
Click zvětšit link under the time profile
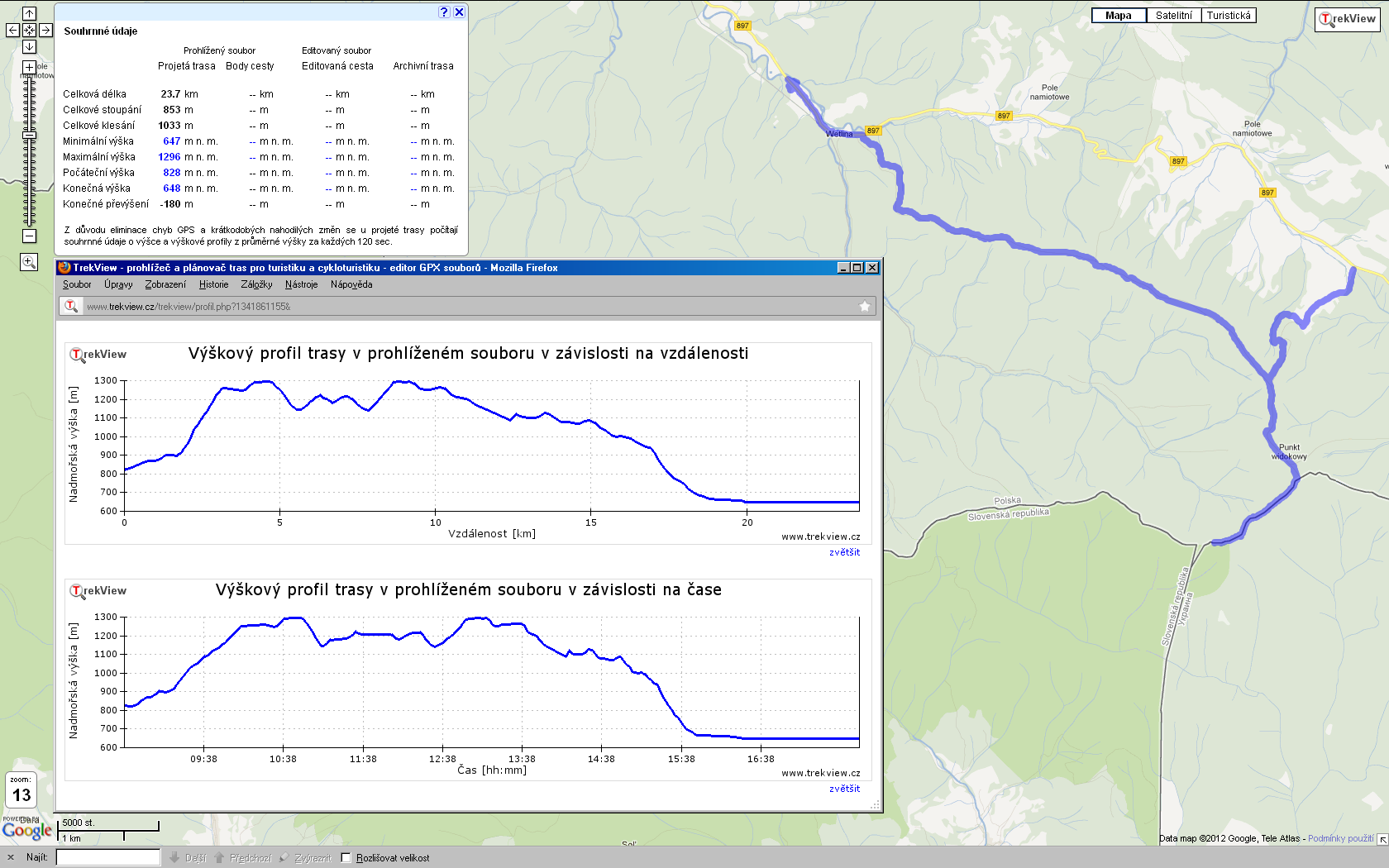coord(844,789)
